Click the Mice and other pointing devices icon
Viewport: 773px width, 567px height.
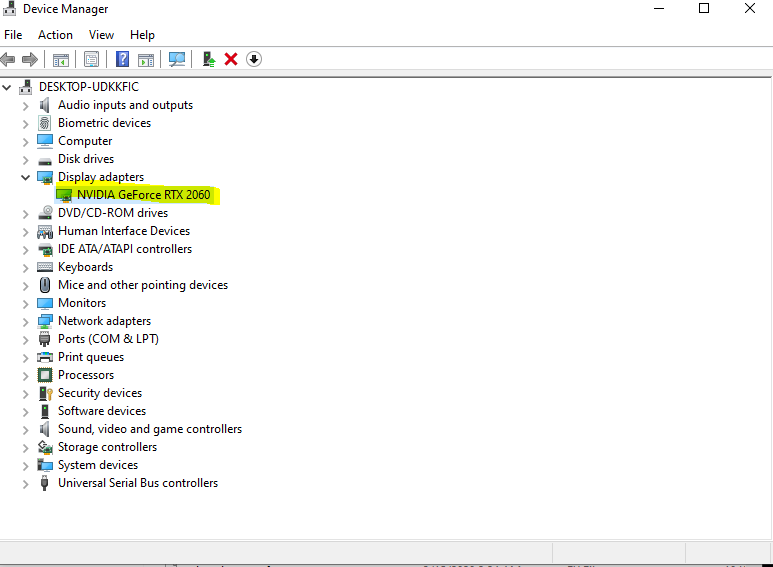click(45, 285)
